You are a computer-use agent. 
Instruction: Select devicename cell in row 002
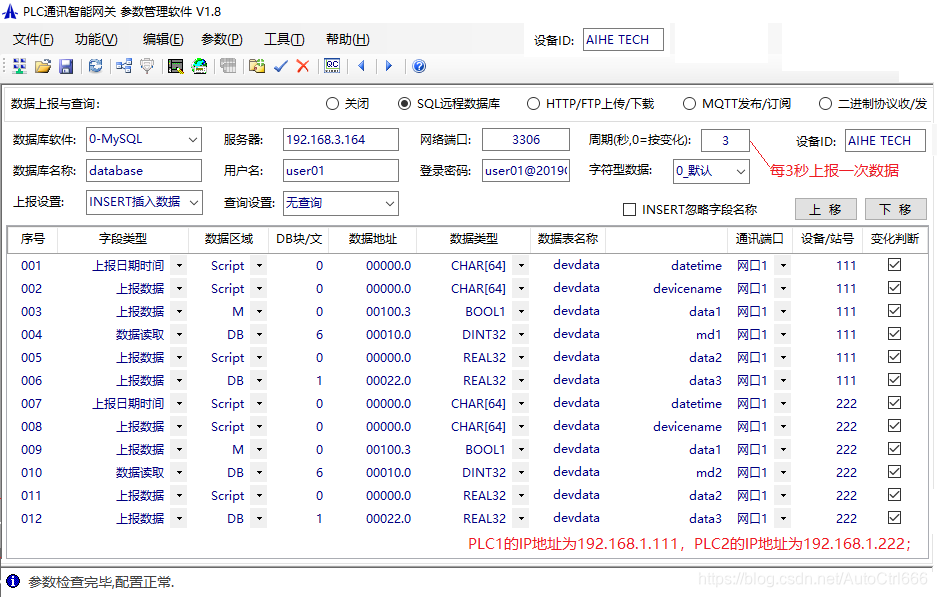click(687, 289)
